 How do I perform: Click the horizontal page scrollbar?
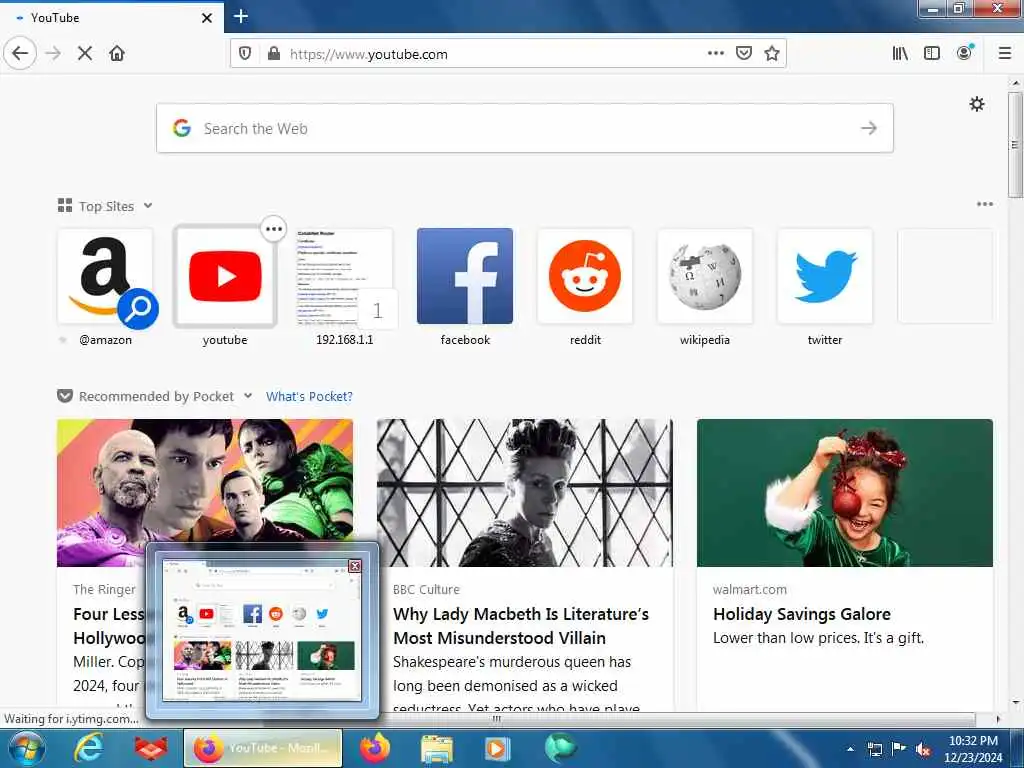pos(496,719)
